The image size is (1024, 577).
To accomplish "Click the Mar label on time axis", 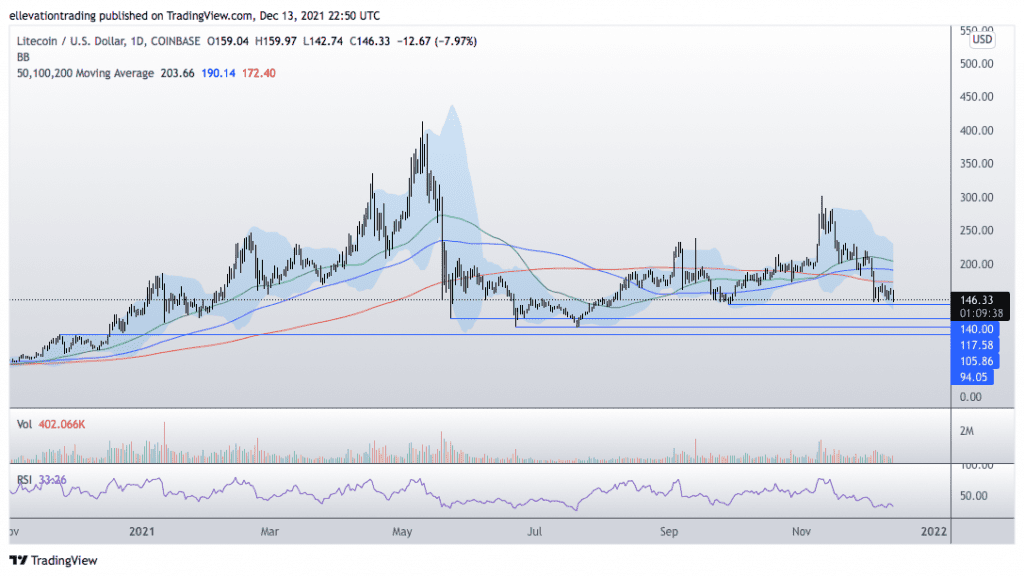I will pos(270,531).
